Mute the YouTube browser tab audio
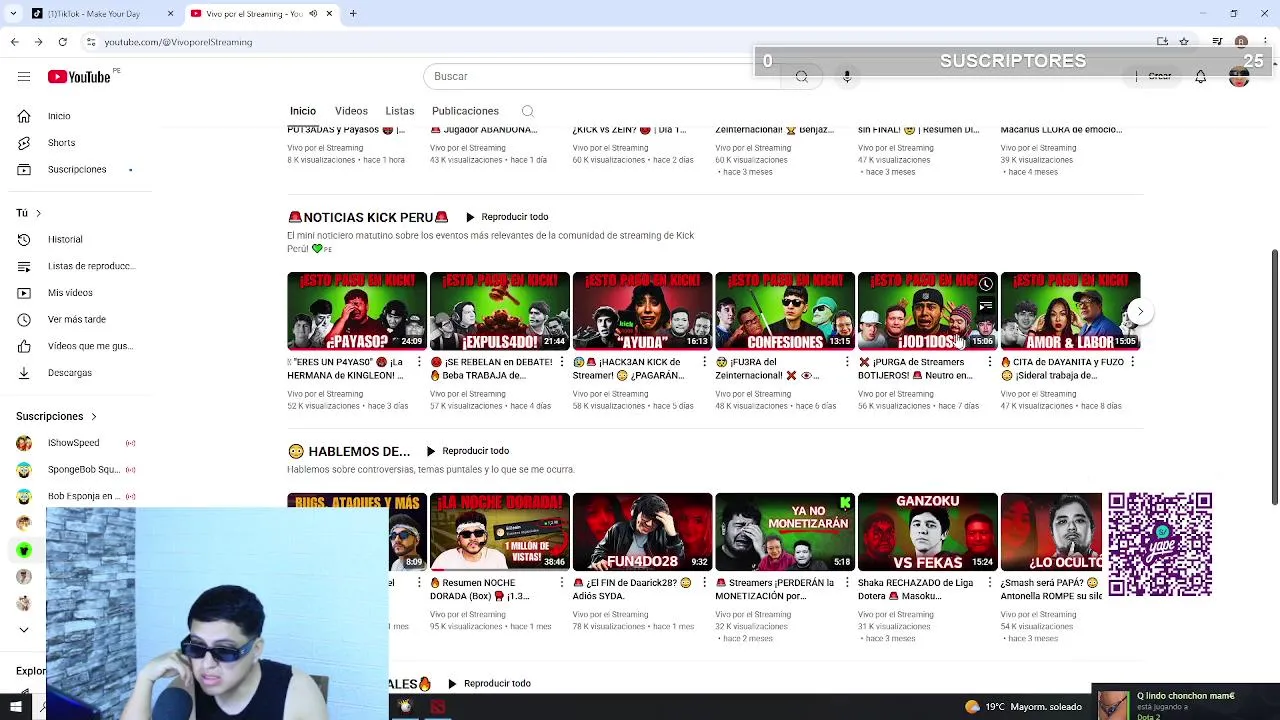Screen dimensions: 1280x720 pos(313,14)
